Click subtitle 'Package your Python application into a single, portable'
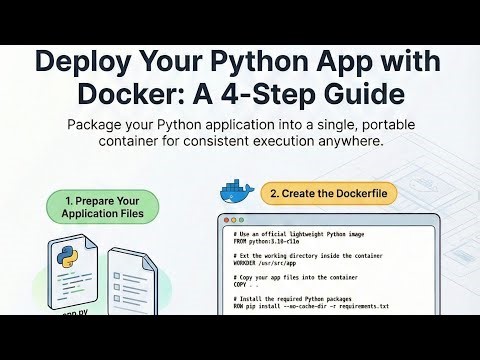Screen dimensions: 480x360 [x=241, y=125]
